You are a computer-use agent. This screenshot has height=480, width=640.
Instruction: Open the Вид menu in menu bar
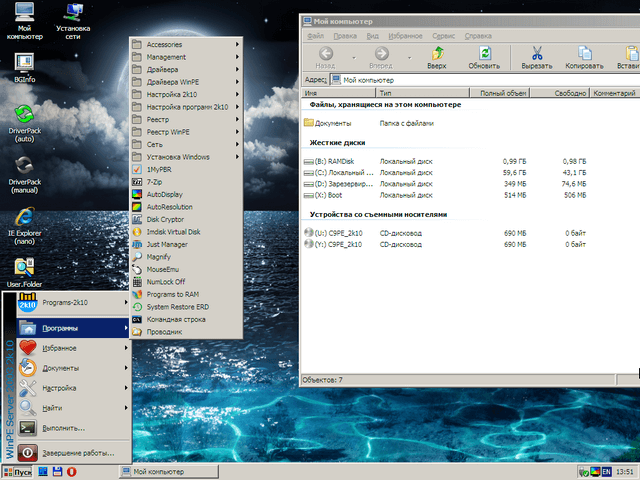[x=371, y=35]
